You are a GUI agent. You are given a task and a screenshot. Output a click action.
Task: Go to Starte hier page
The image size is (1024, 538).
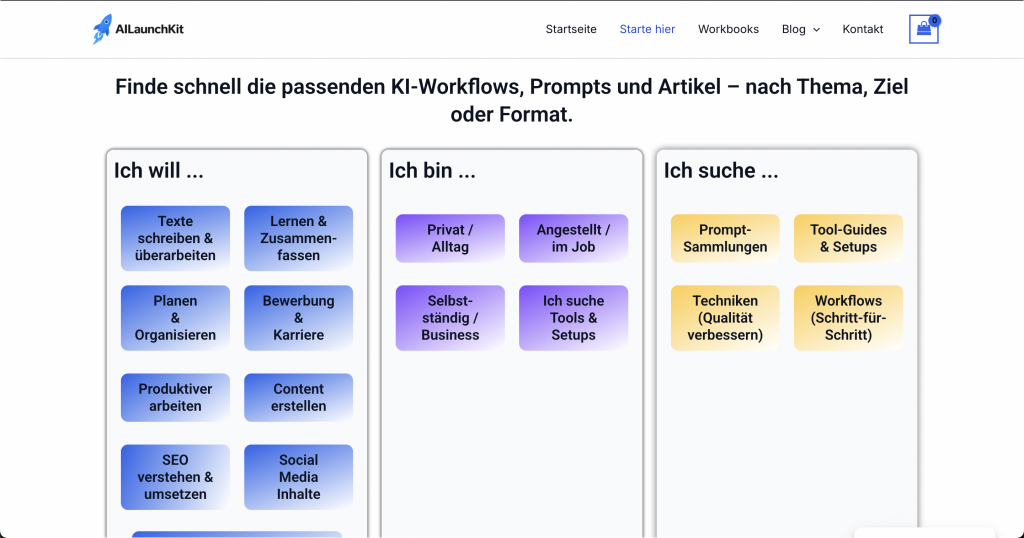click(x=647, y=29)
